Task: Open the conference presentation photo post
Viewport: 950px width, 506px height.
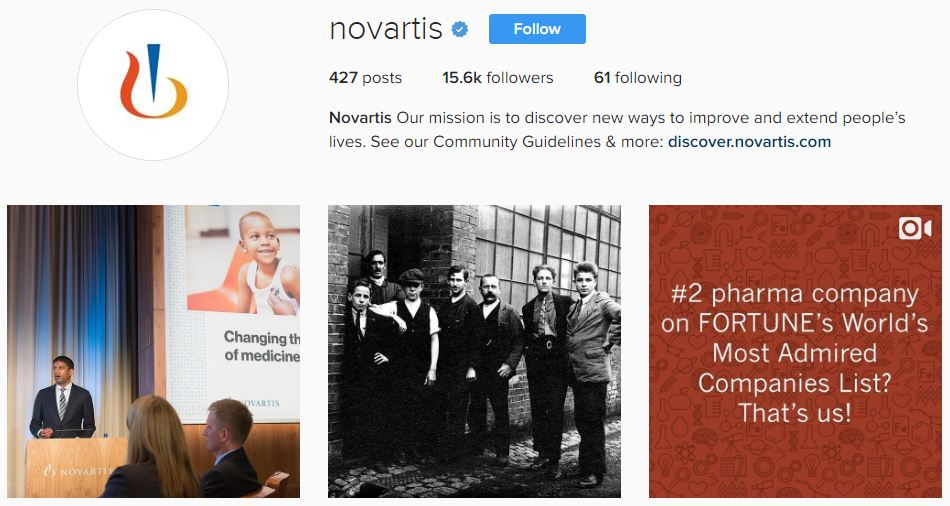Action: click(x=153, y=351)
